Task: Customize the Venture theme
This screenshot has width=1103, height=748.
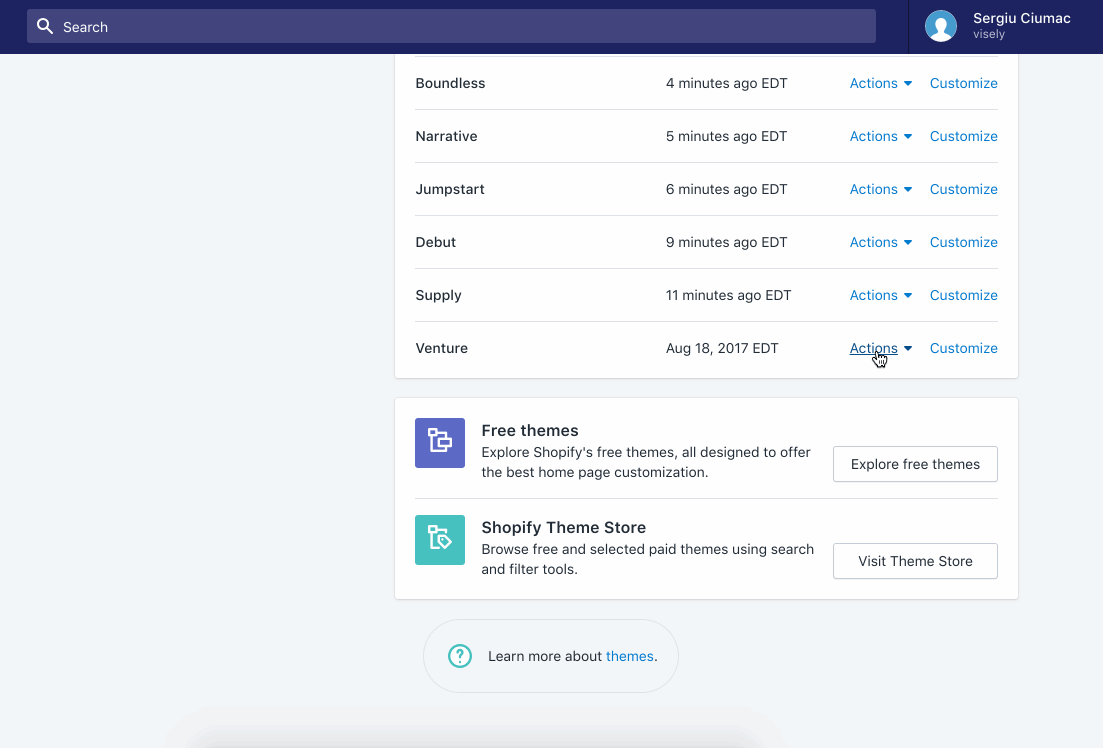Action: (x=963, y=349)
